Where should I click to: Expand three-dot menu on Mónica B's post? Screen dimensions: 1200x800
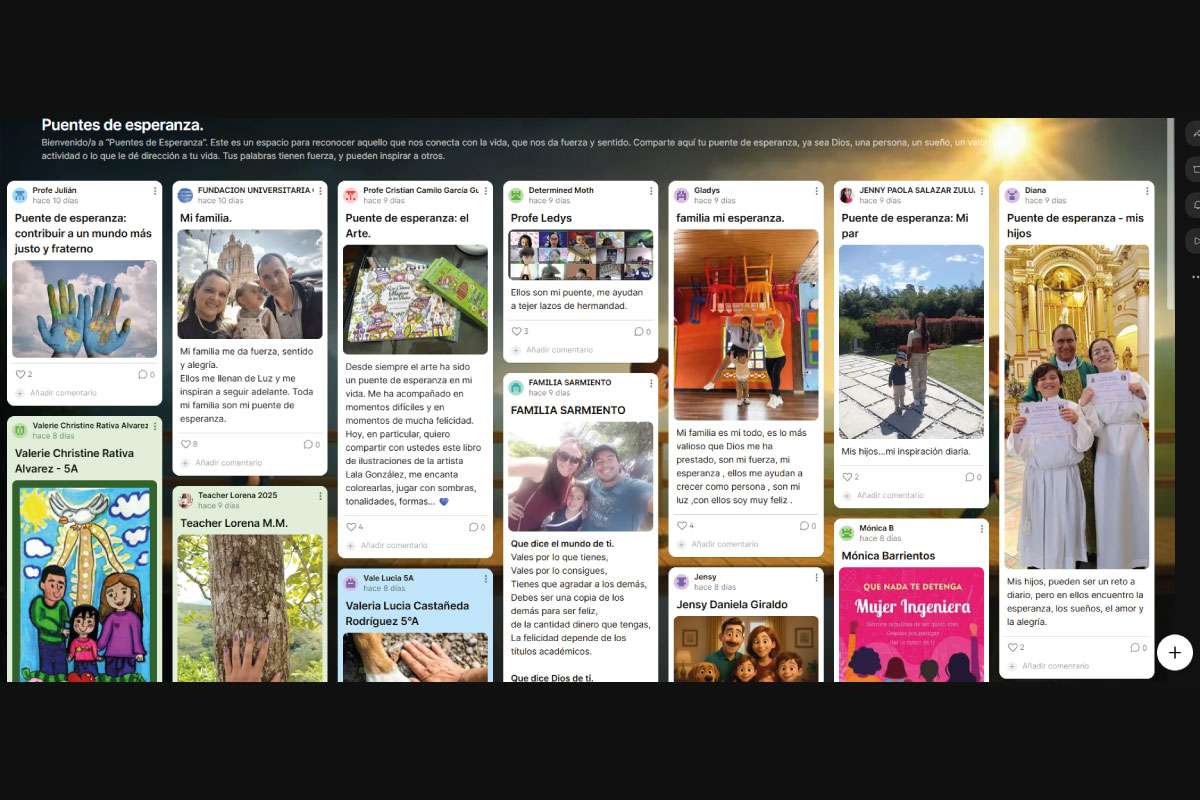tap(982, 529)
